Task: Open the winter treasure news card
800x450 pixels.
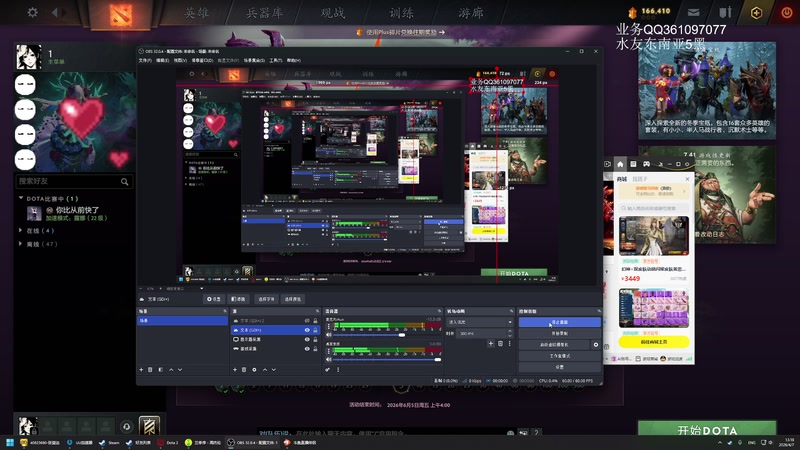Action: [x=707, y=91]
